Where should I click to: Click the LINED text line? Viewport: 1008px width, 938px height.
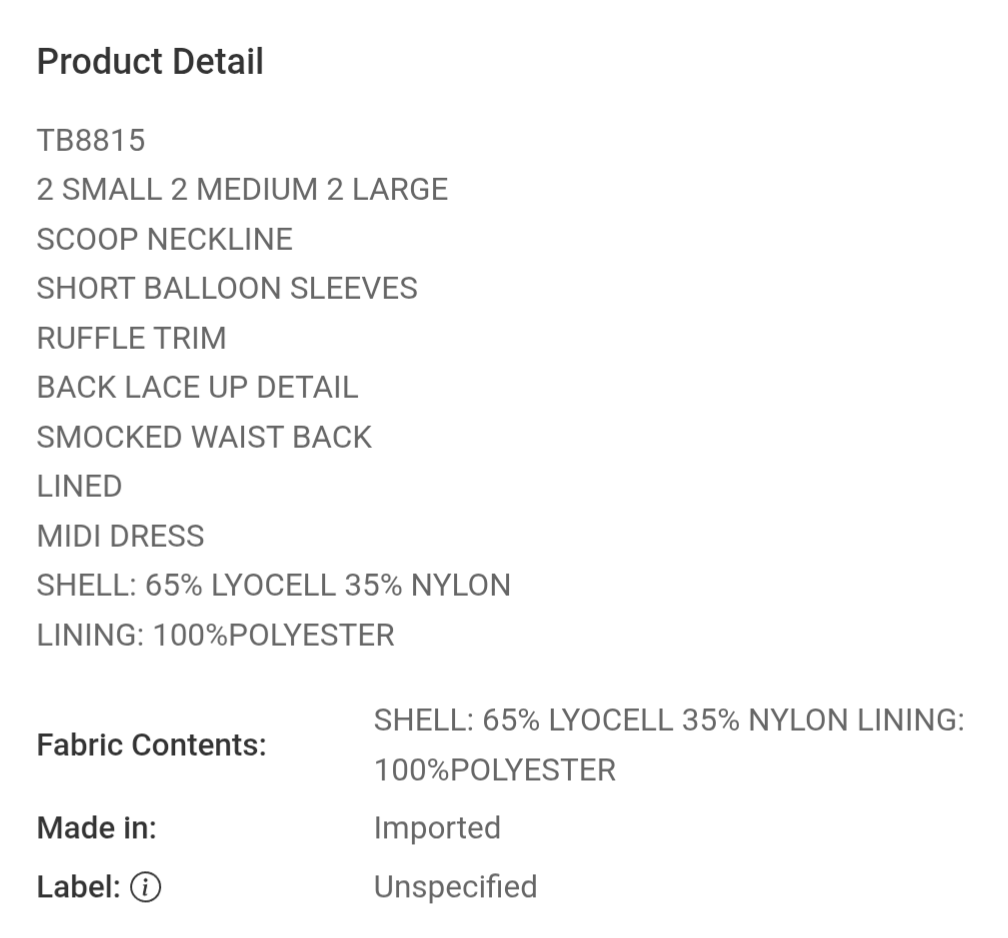tap(79, 487)
